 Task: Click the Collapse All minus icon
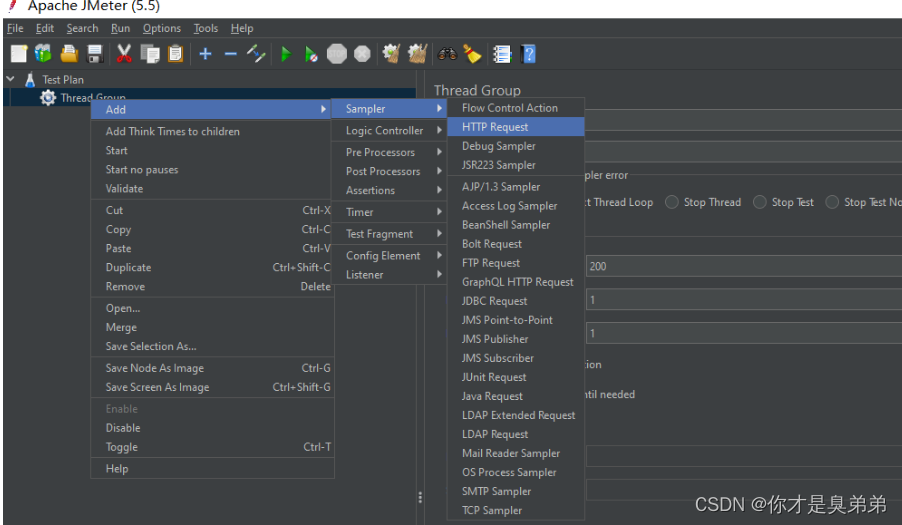pos(231,53)
